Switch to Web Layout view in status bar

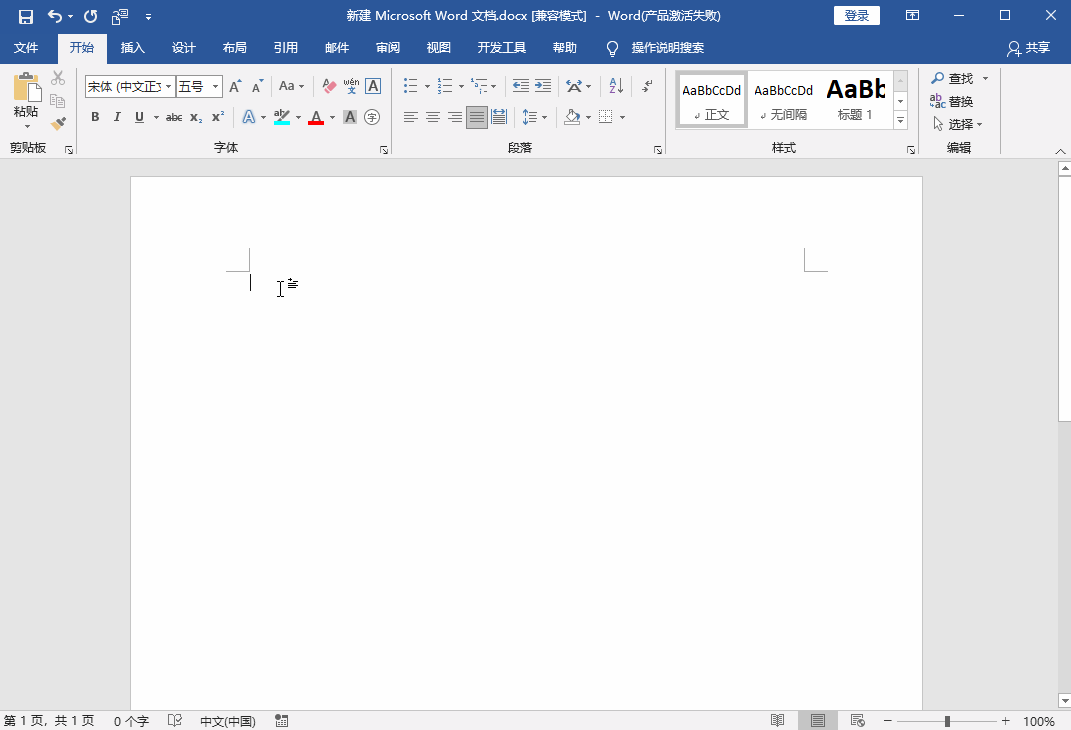click(x=858, y=720)
